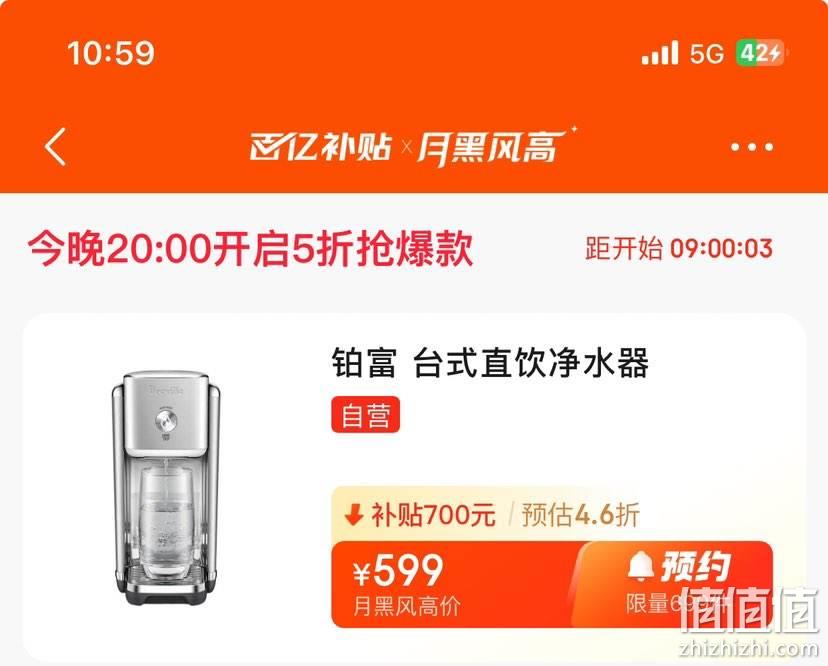Screen dimensions: 828x666
Task: Open the 铂富 water purifier product image
Action: [x=165, y=489]
